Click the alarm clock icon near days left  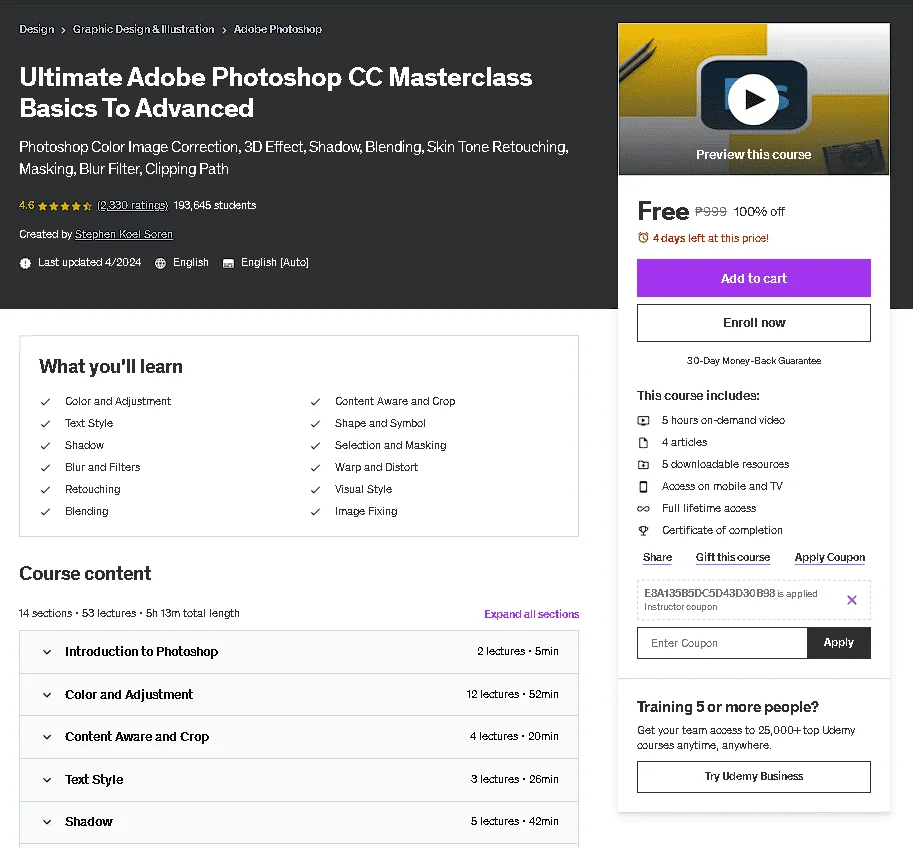[643, 238]
